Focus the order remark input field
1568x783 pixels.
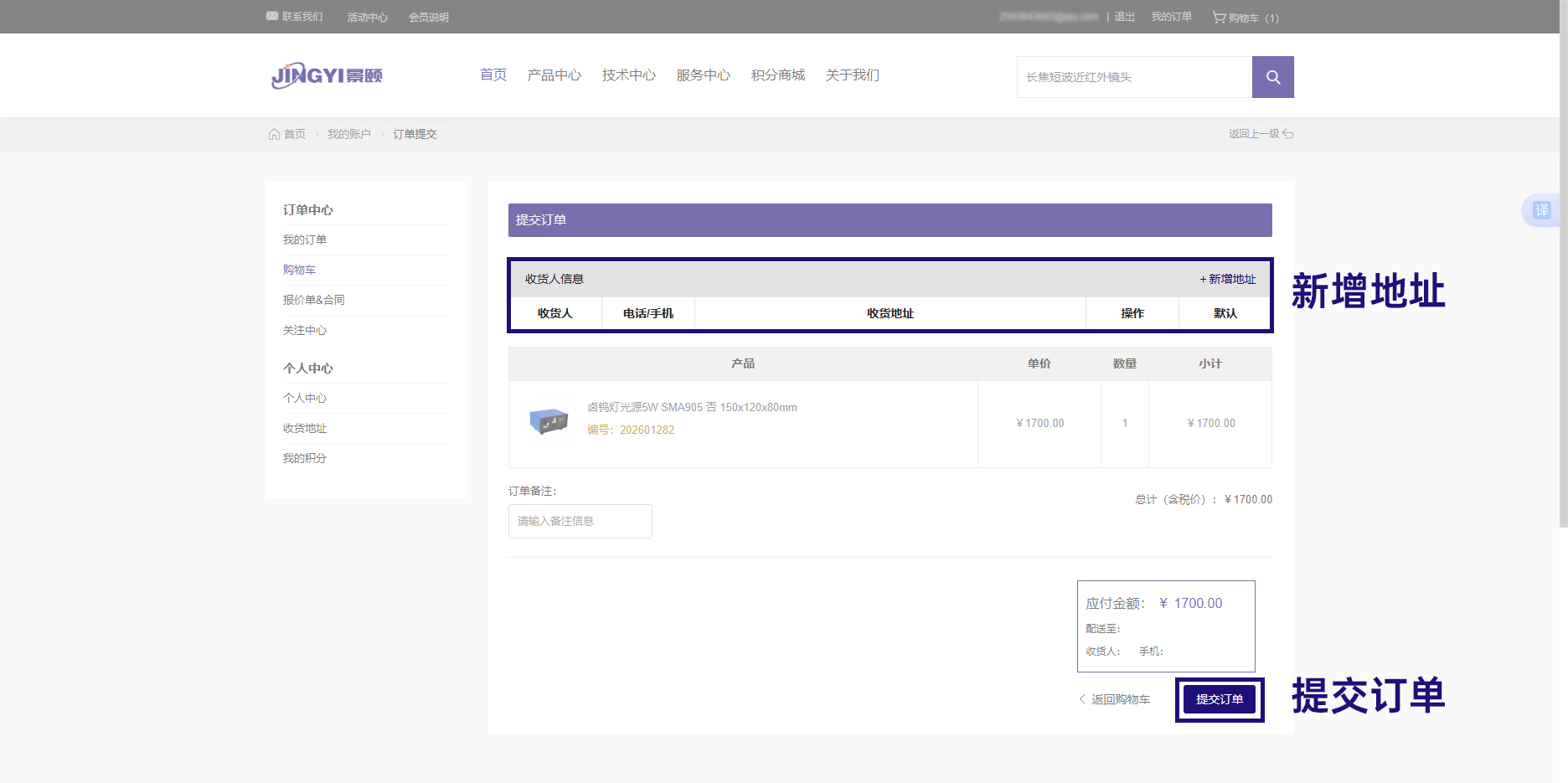tap(580, 521)
